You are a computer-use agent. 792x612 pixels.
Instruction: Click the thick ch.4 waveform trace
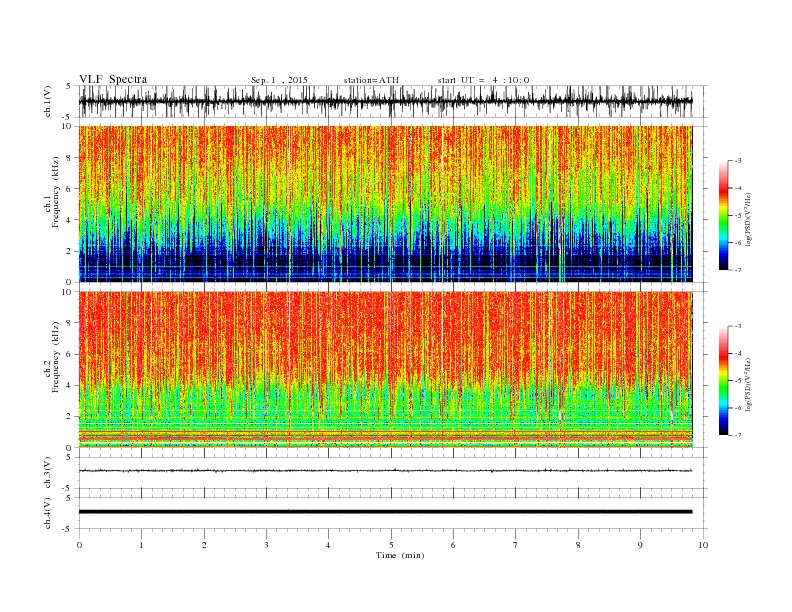(x=385, y=512)
